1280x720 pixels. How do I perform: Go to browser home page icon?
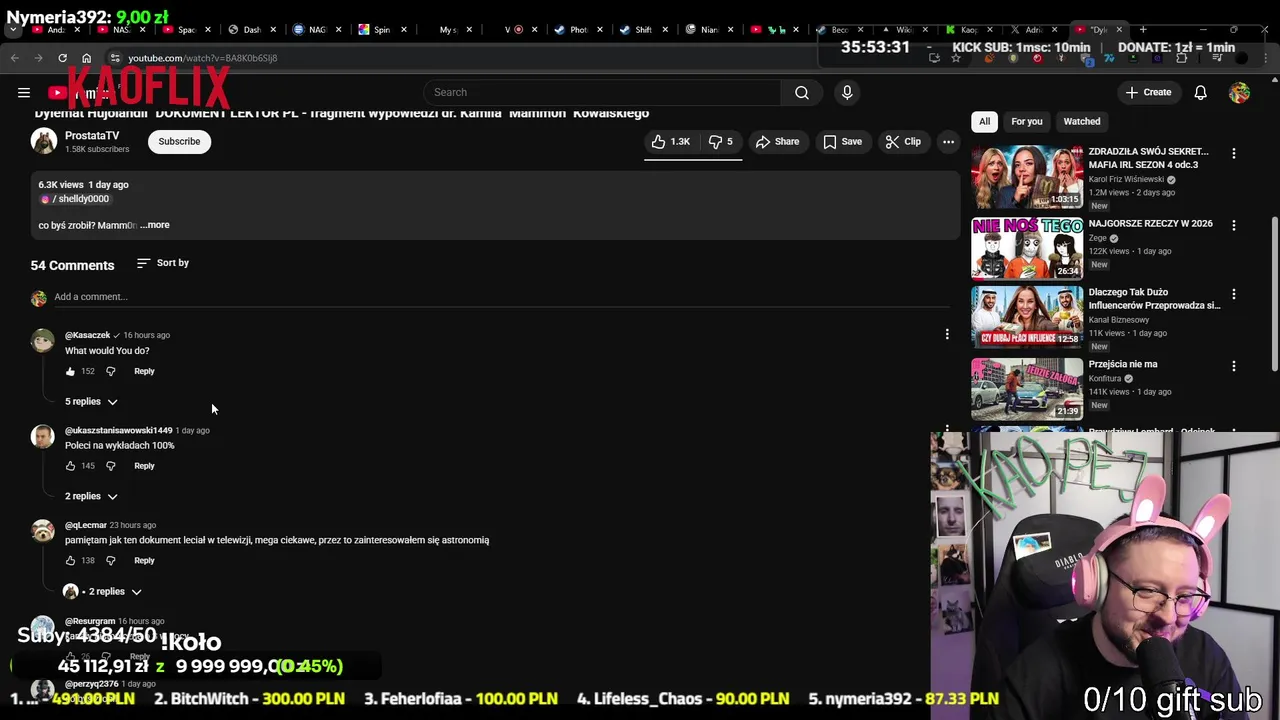coord(86,58)
